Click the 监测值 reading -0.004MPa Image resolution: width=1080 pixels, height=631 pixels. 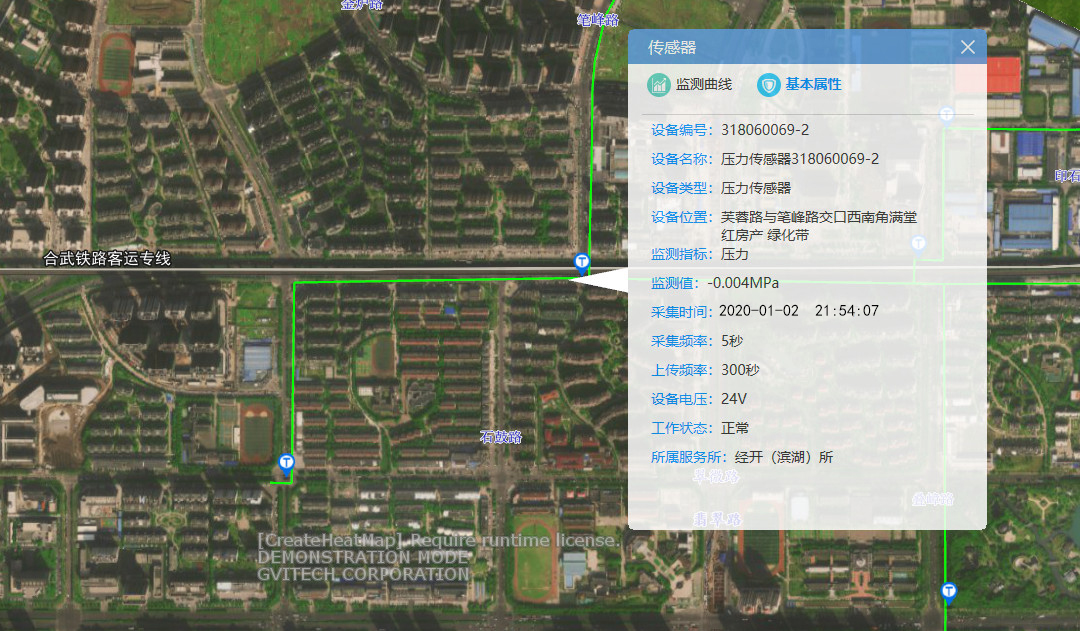click(x=743, y=283)
